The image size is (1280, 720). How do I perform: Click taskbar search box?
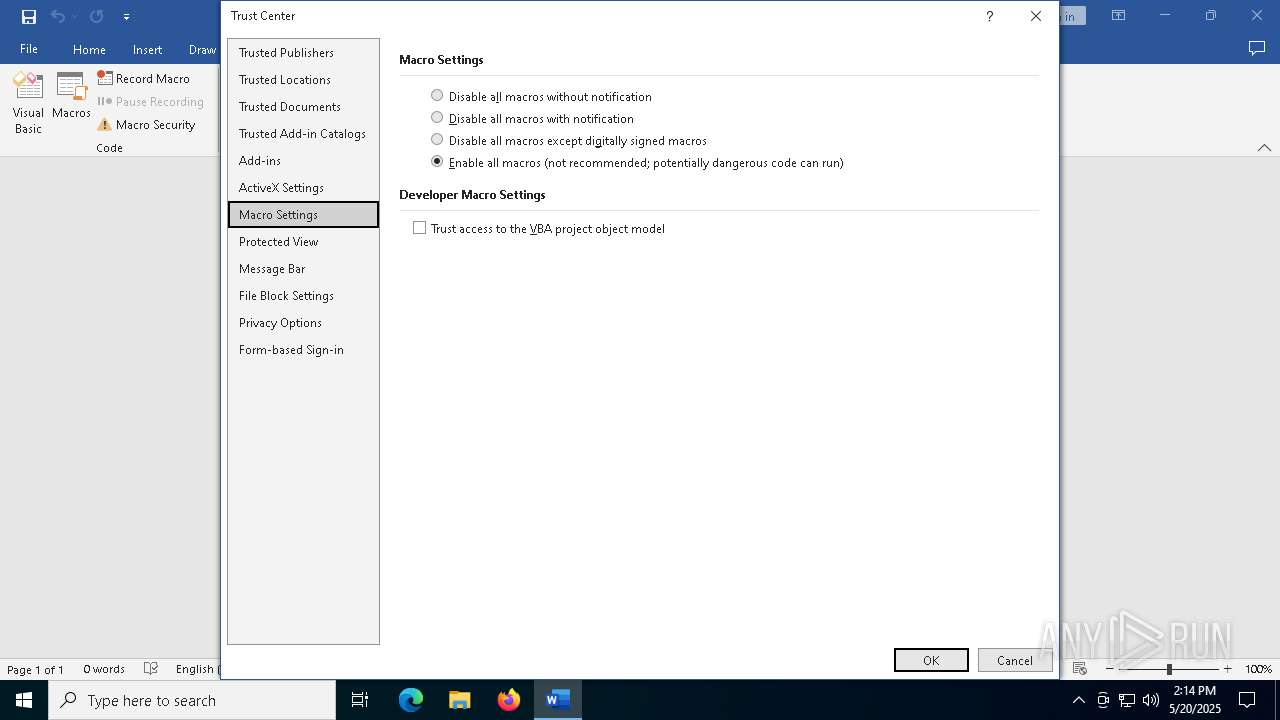click(x=192, y=700)
